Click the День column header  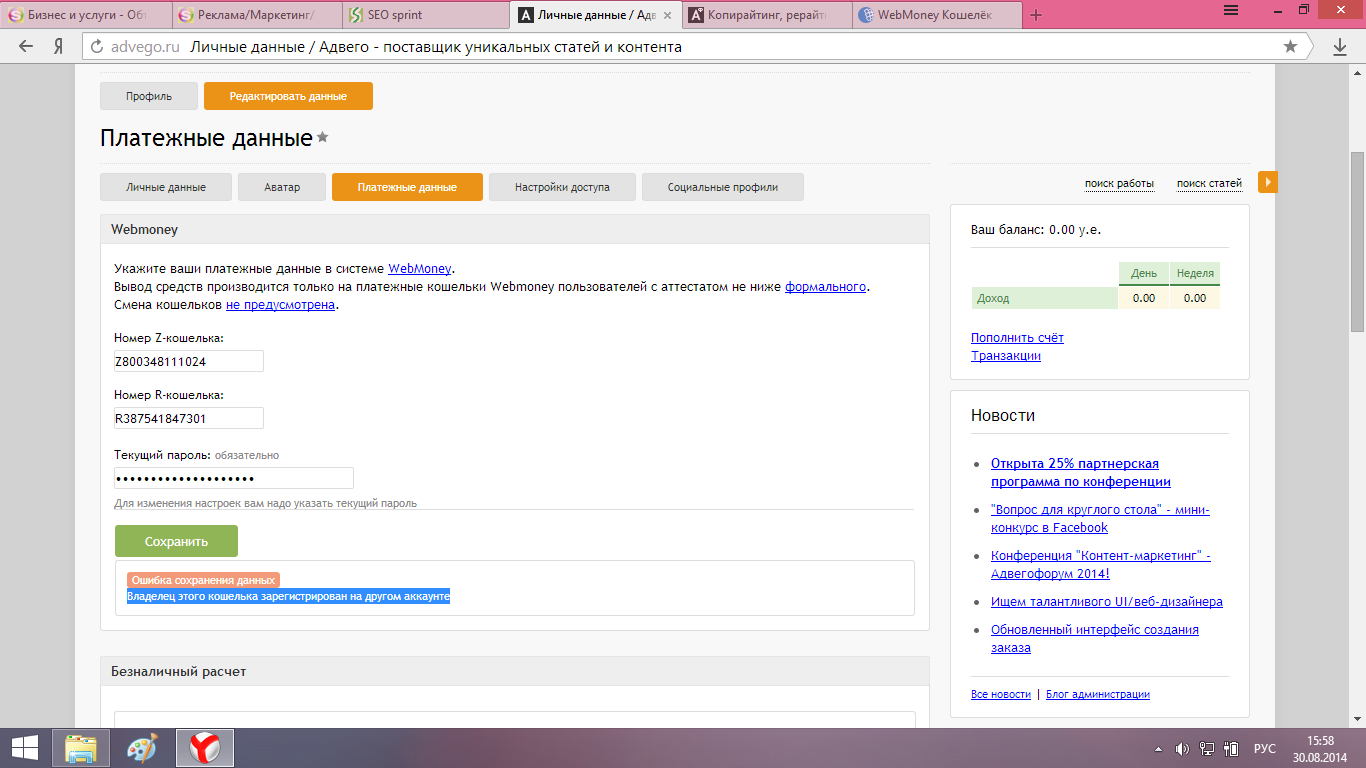[x=1144, y=273]
